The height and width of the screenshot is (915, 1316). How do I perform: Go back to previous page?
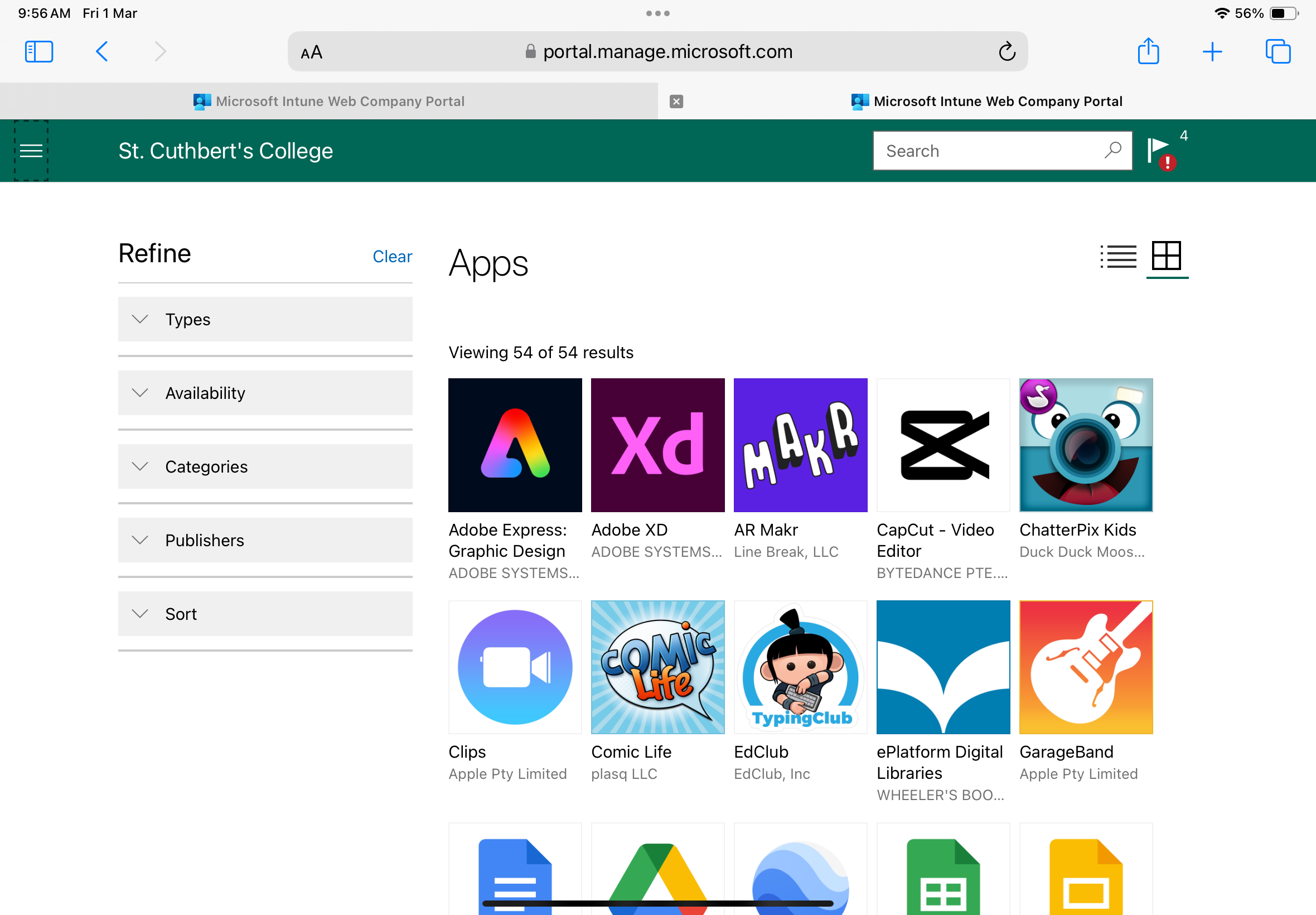[x=102, y=51]
